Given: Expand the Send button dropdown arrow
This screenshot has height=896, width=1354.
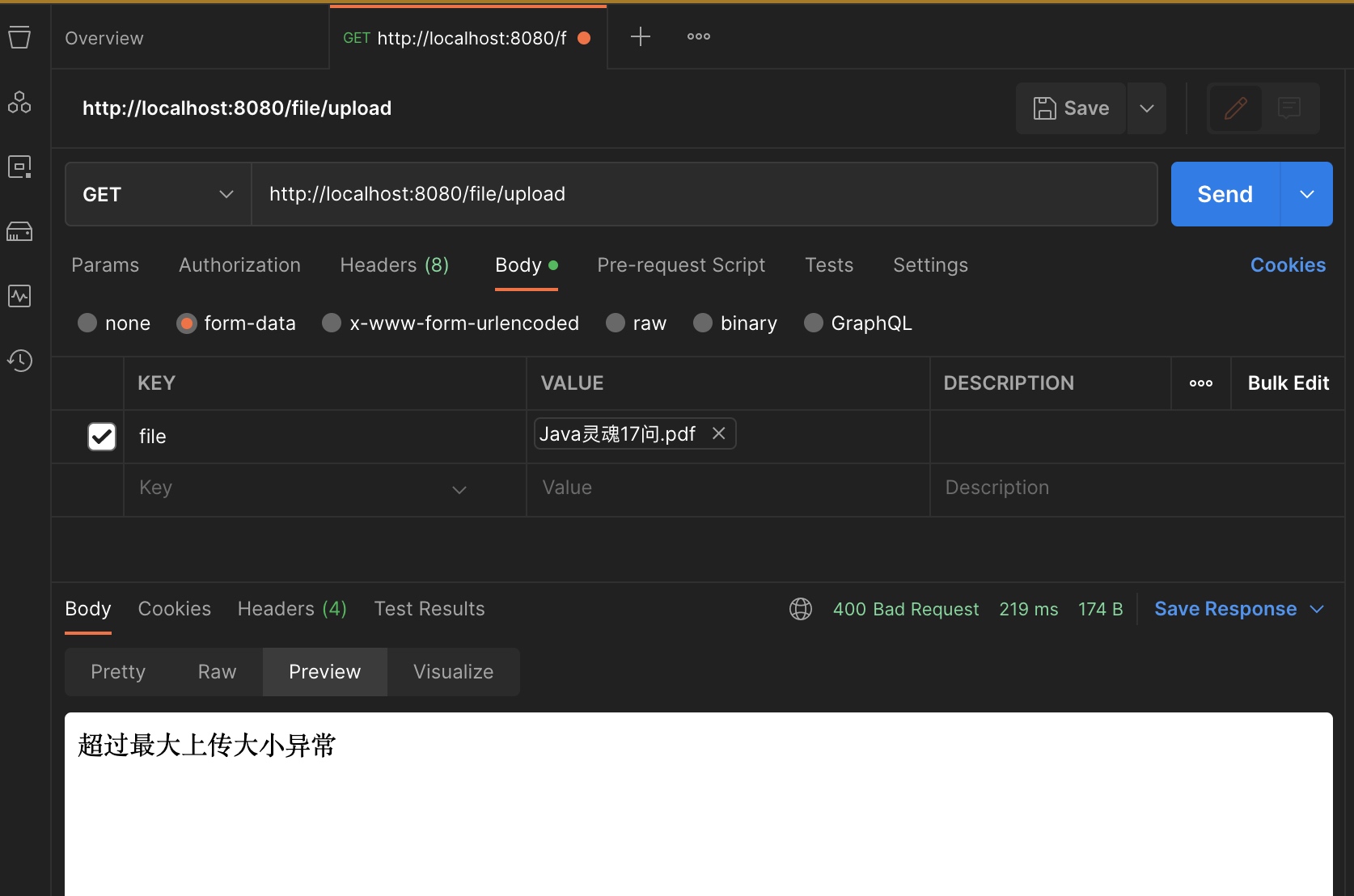Looking at the screenshot, I should click(1306, 195).
